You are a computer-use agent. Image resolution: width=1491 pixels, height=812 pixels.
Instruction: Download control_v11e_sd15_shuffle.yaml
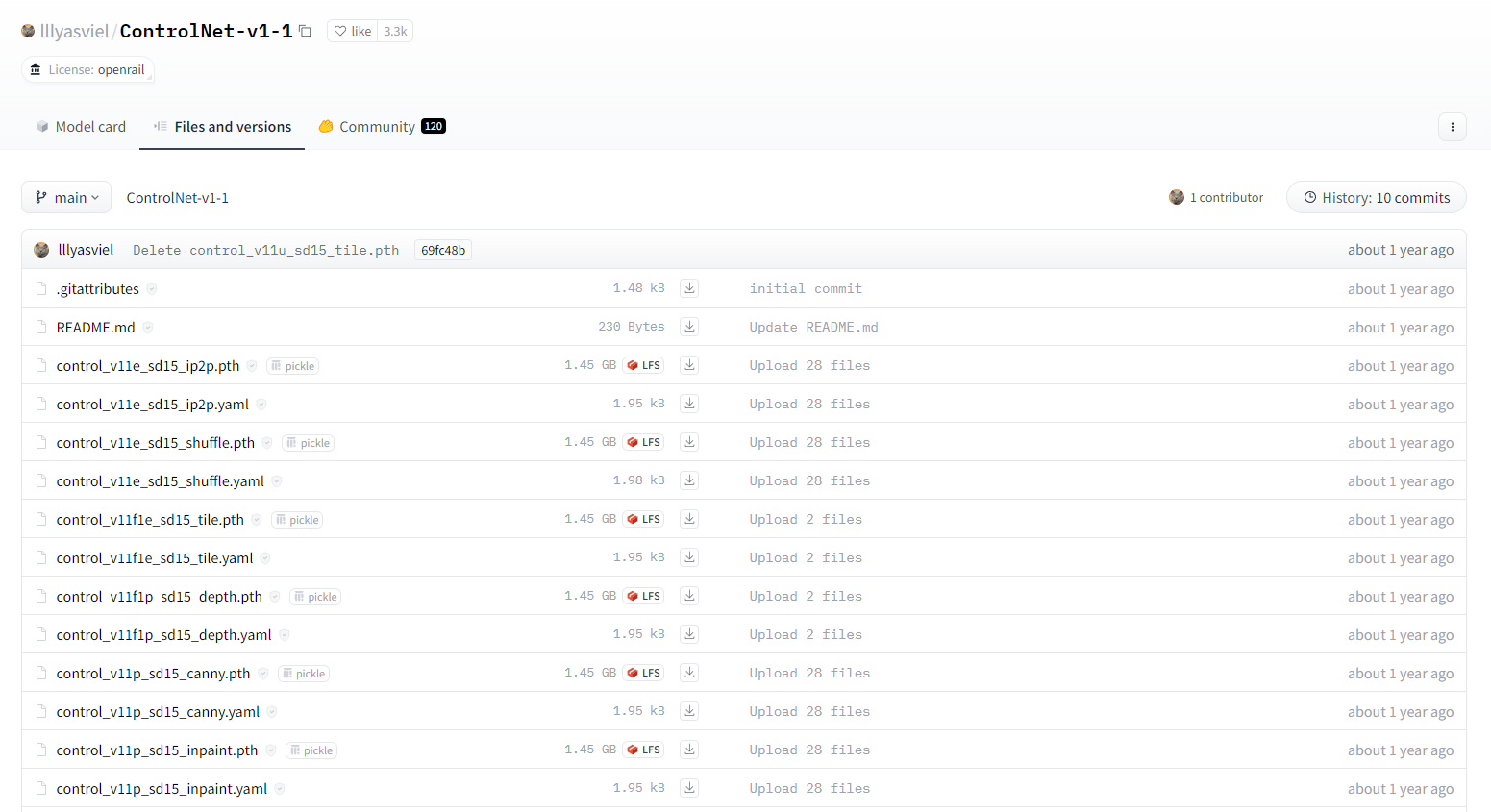pyautogui.click(x=689, y=480)
